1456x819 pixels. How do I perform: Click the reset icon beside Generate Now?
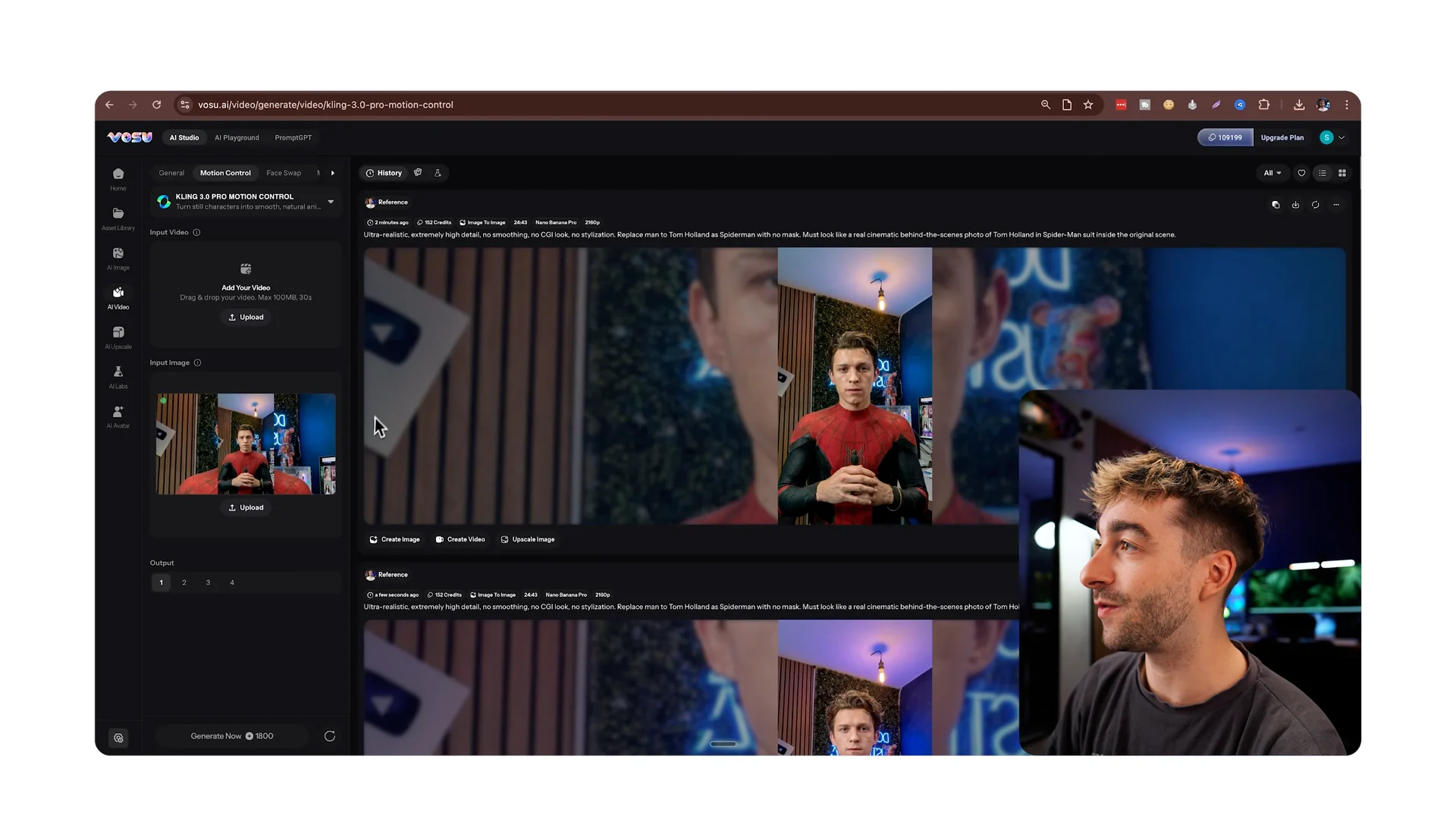[x=330, y=736]
